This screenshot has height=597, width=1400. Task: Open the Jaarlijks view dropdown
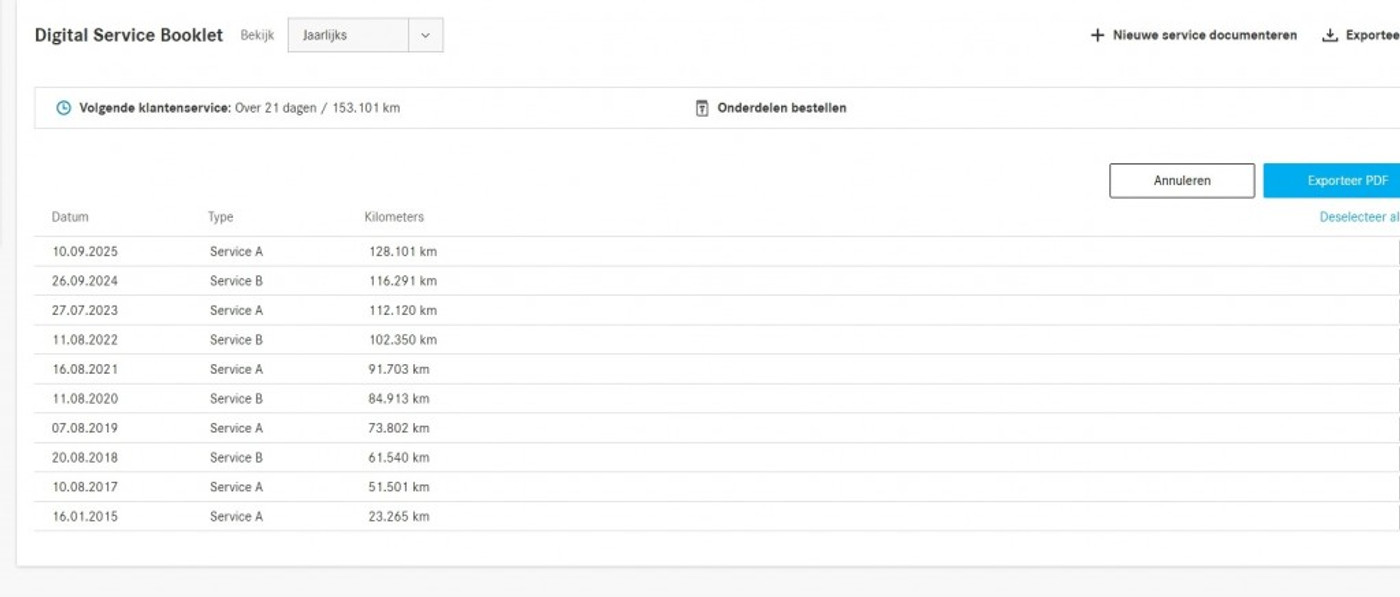[x=365, y=35]
